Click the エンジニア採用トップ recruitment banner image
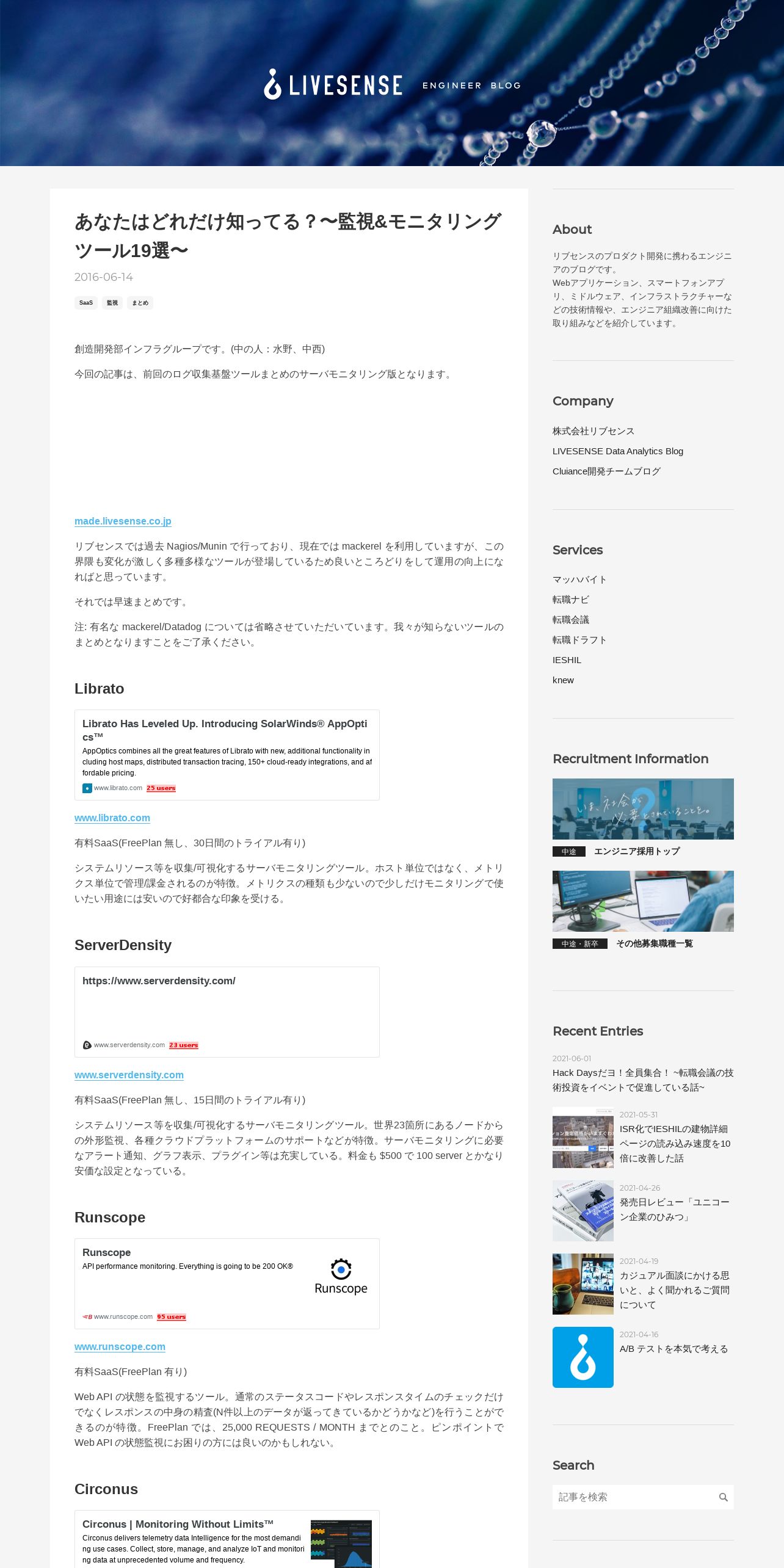The width and height of the screenshot is (784, 1568). [x=643, y=809]
